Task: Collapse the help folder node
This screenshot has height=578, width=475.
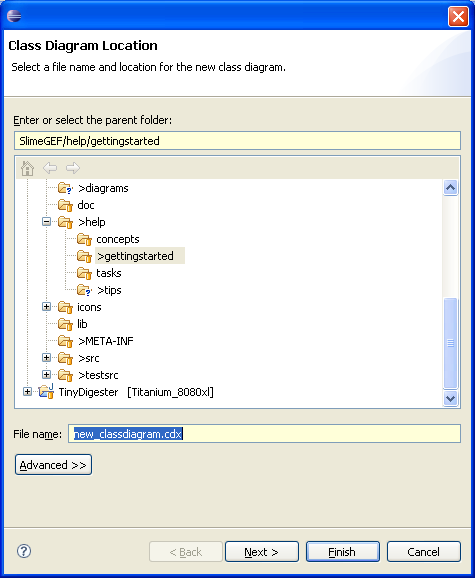Action: (x=46, y=222)
